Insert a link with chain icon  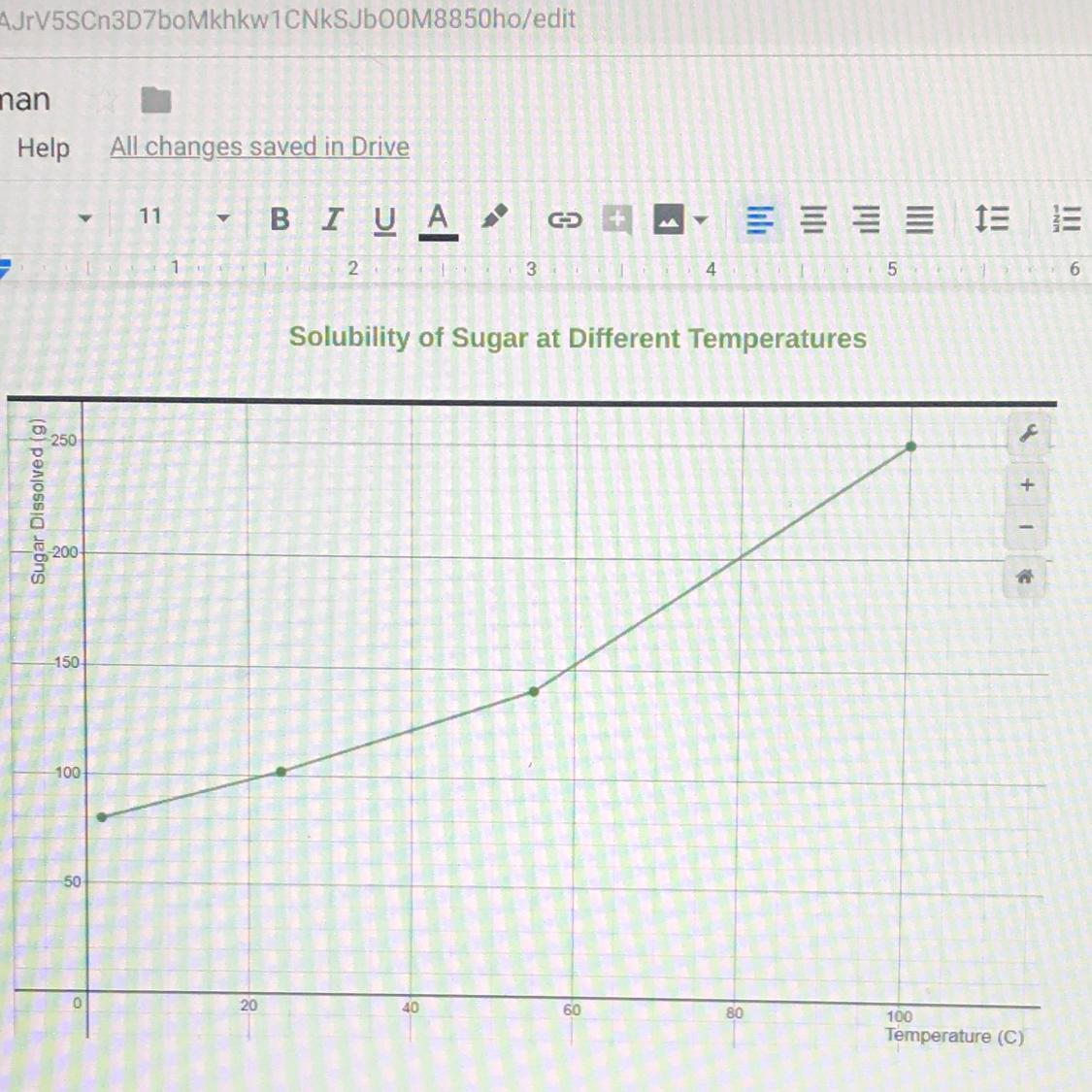564,220
